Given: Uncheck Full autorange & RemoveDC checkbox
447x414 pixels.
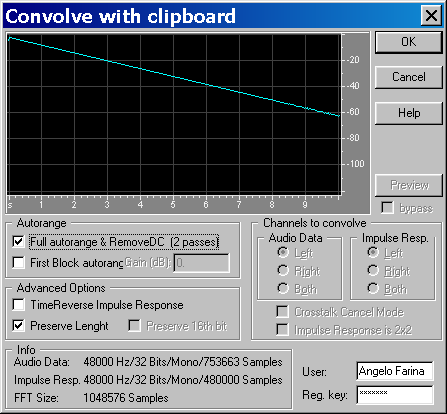Looking at the screenshot, I should click(x=18, y=241).
